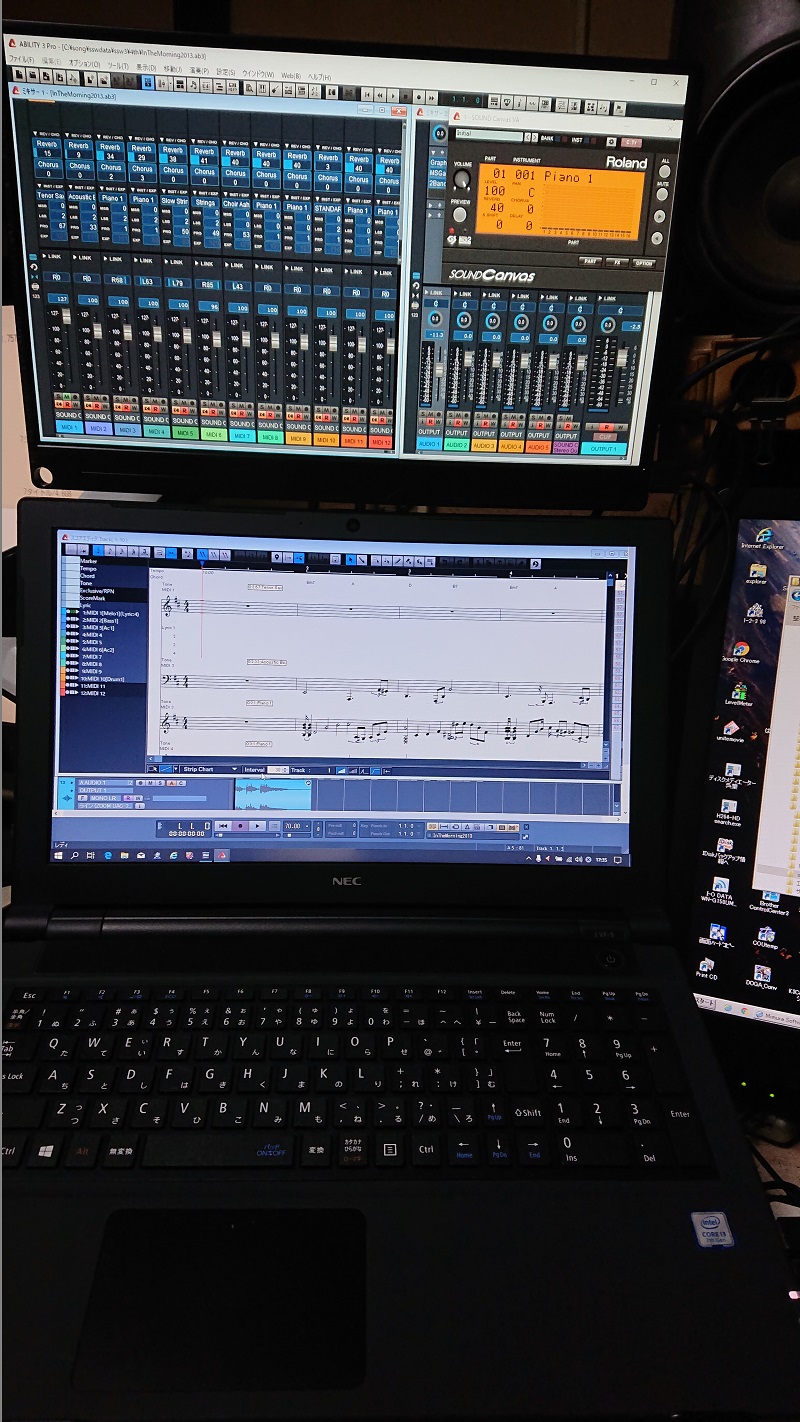Screen dimensions: 800x1422
Task: Toggle the MUTE button on Sound Canvas
Action: tap(663, 194)
